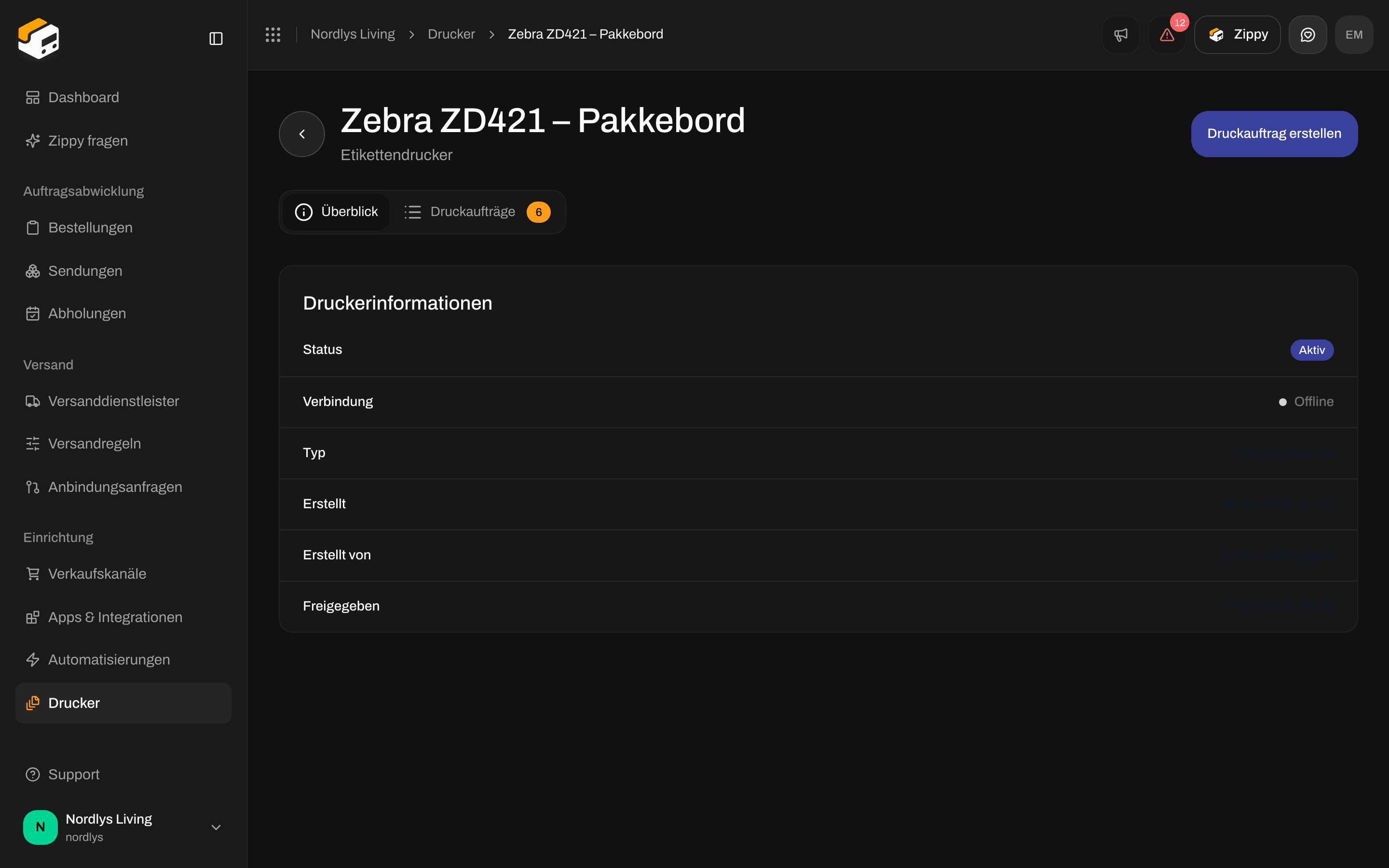Open Versandregeln page
Image resolution: width=1389 pixels, height=868 pixels.
click(x=123, y=444)
